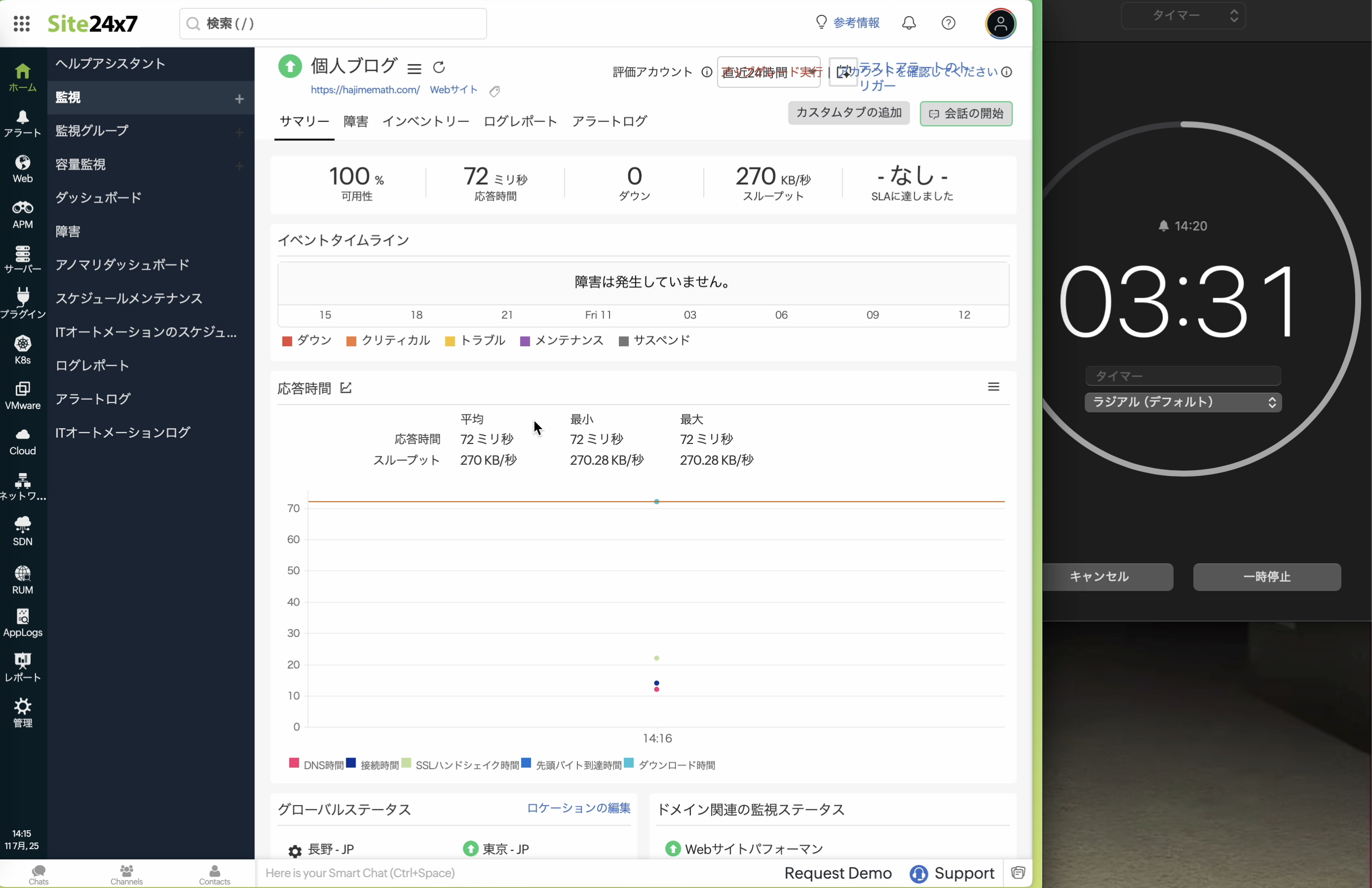This screenshot has height=888, width=1372.
Task: Click the 応答時間 pop-out icon
Action: [346, 388]
